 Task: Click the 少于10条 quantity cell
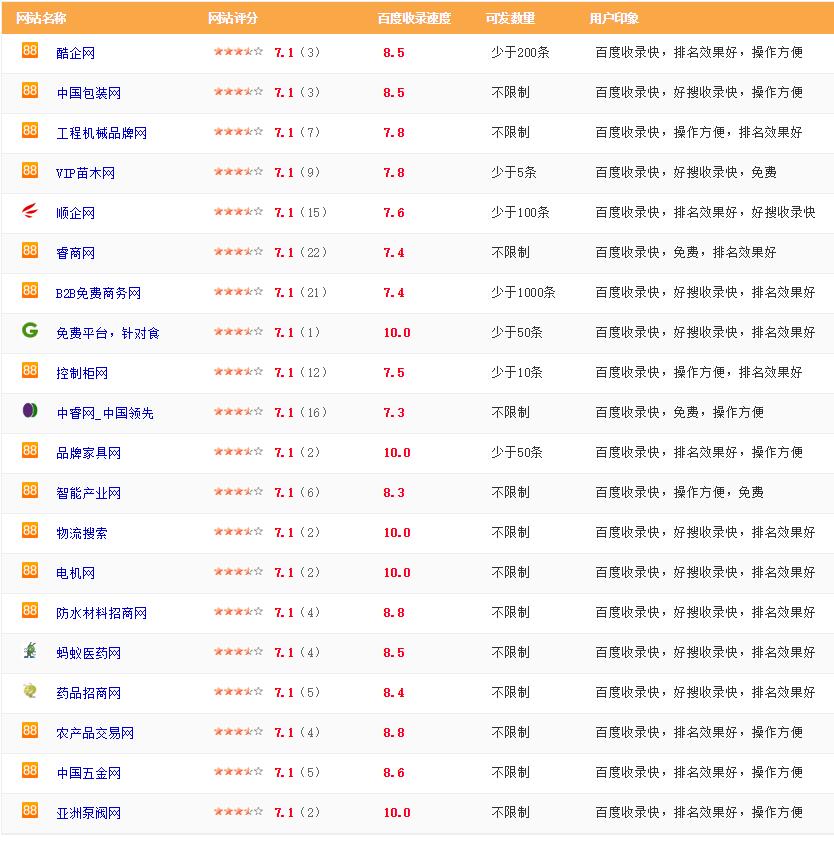click(x=517, y=372)
